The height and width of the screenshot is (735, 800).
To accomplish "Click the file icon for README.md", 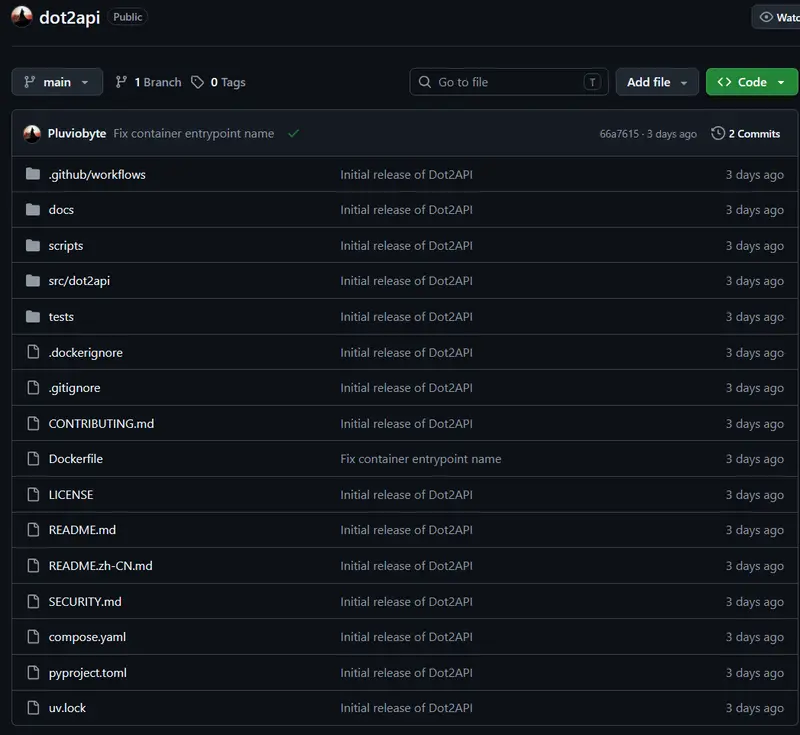I will (x=33, y=530).
